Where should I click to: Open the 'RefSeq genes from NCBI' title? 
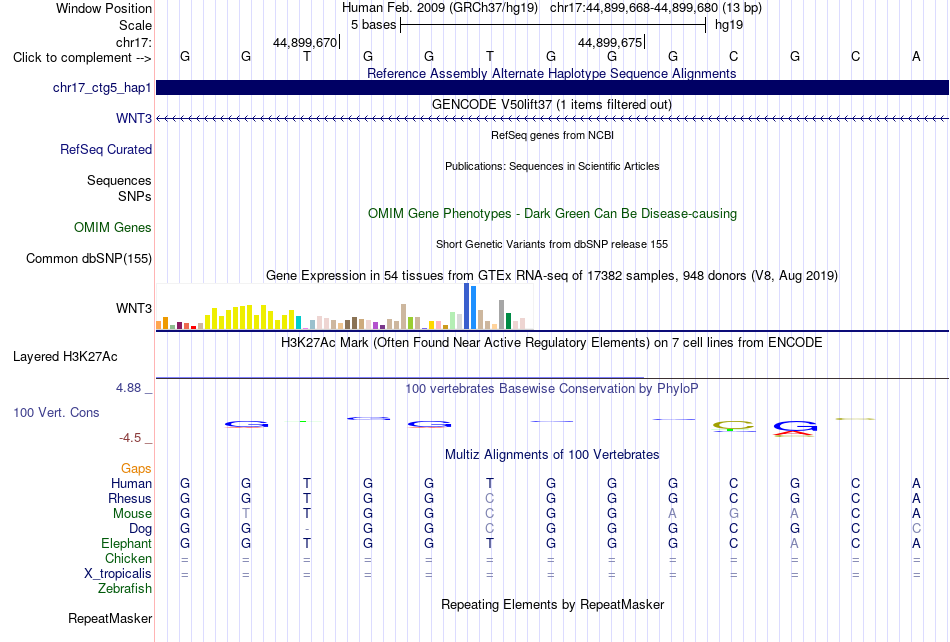pyautogui.click(x=553, y=135)
